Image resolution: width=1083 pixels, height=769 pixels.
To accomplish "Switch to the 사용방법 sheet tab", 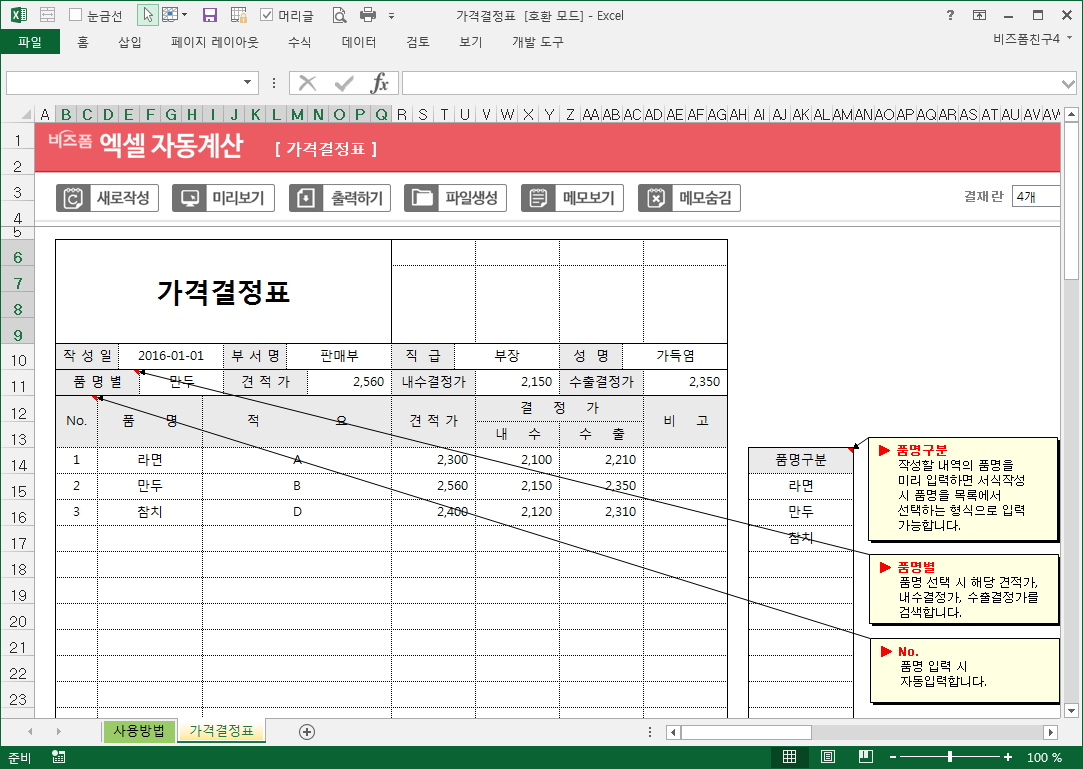I will 138,731.
